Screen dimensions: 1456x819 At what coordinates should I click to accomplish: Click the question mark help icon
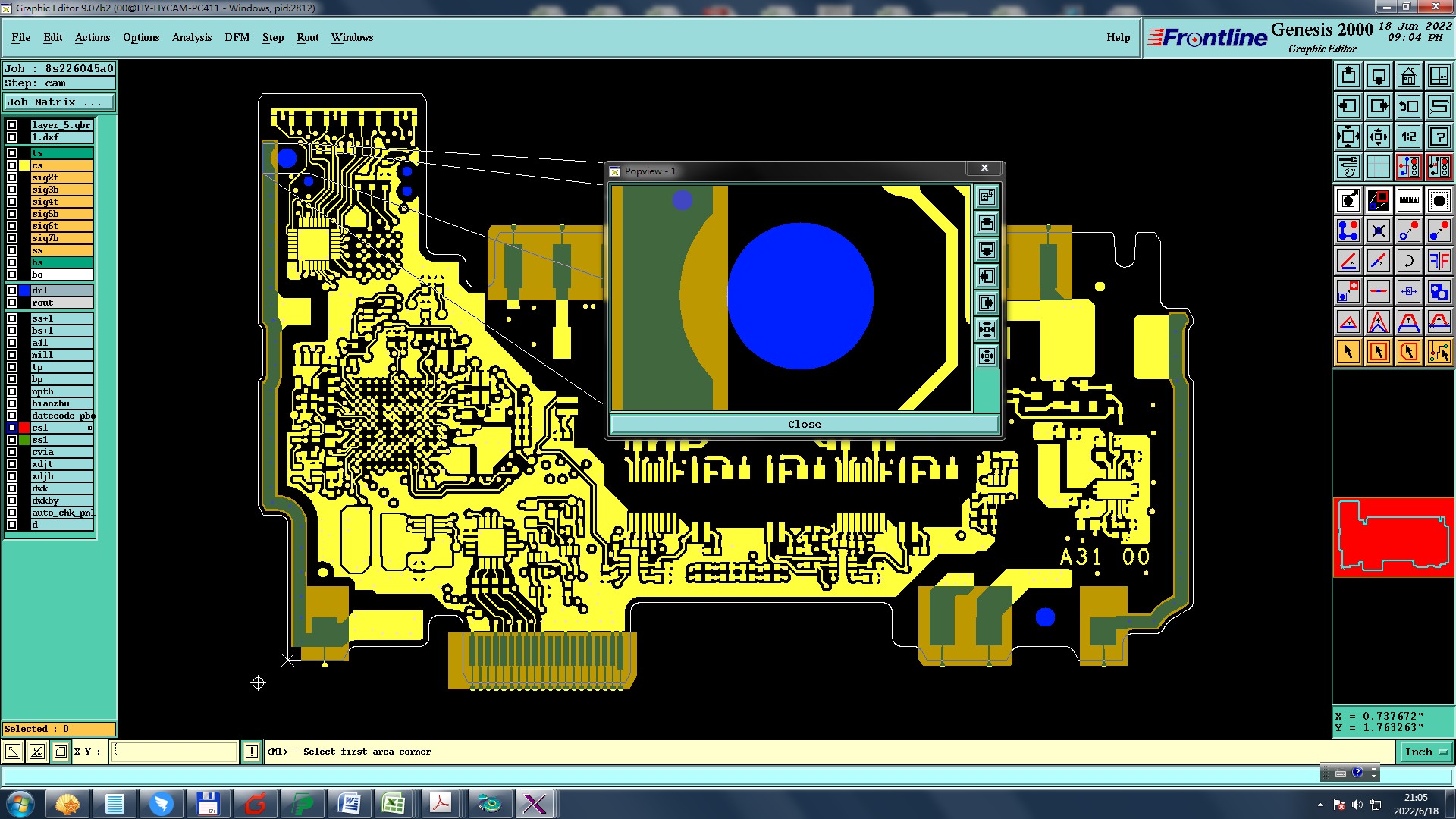pos(1439,136)
